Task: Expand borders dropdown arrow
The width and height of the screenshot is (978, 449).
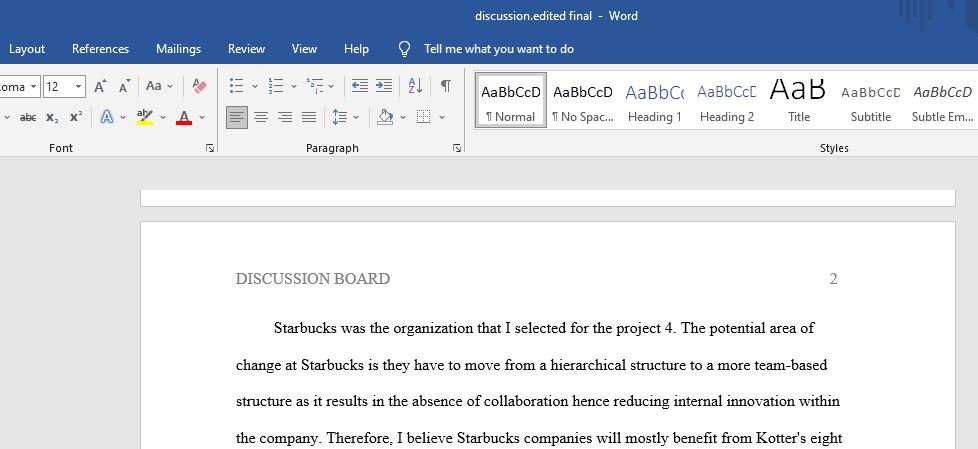Action: [442, 117]
